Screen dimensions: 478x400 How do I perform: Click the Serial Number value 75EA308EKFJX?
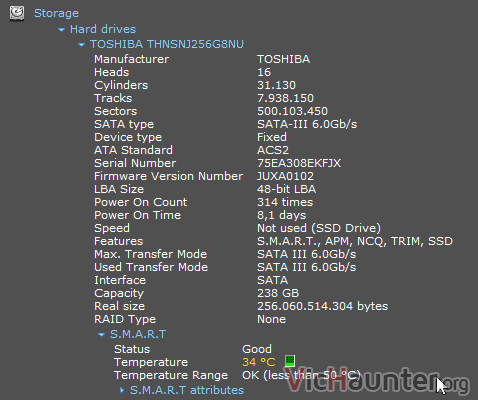pos(299,163)
